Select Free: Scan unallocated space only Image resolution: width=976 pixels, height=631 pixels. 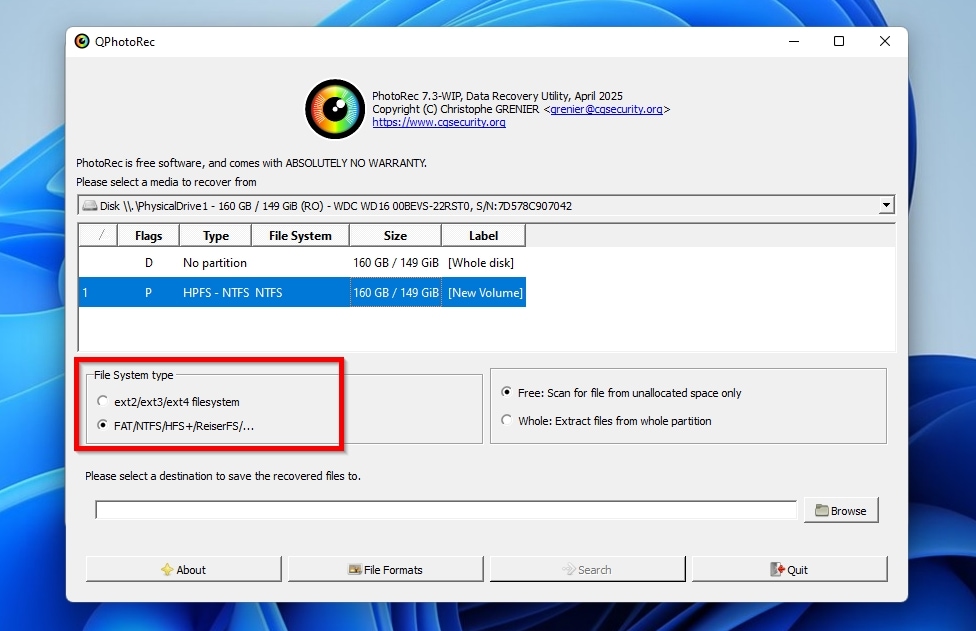click(507, 392)
